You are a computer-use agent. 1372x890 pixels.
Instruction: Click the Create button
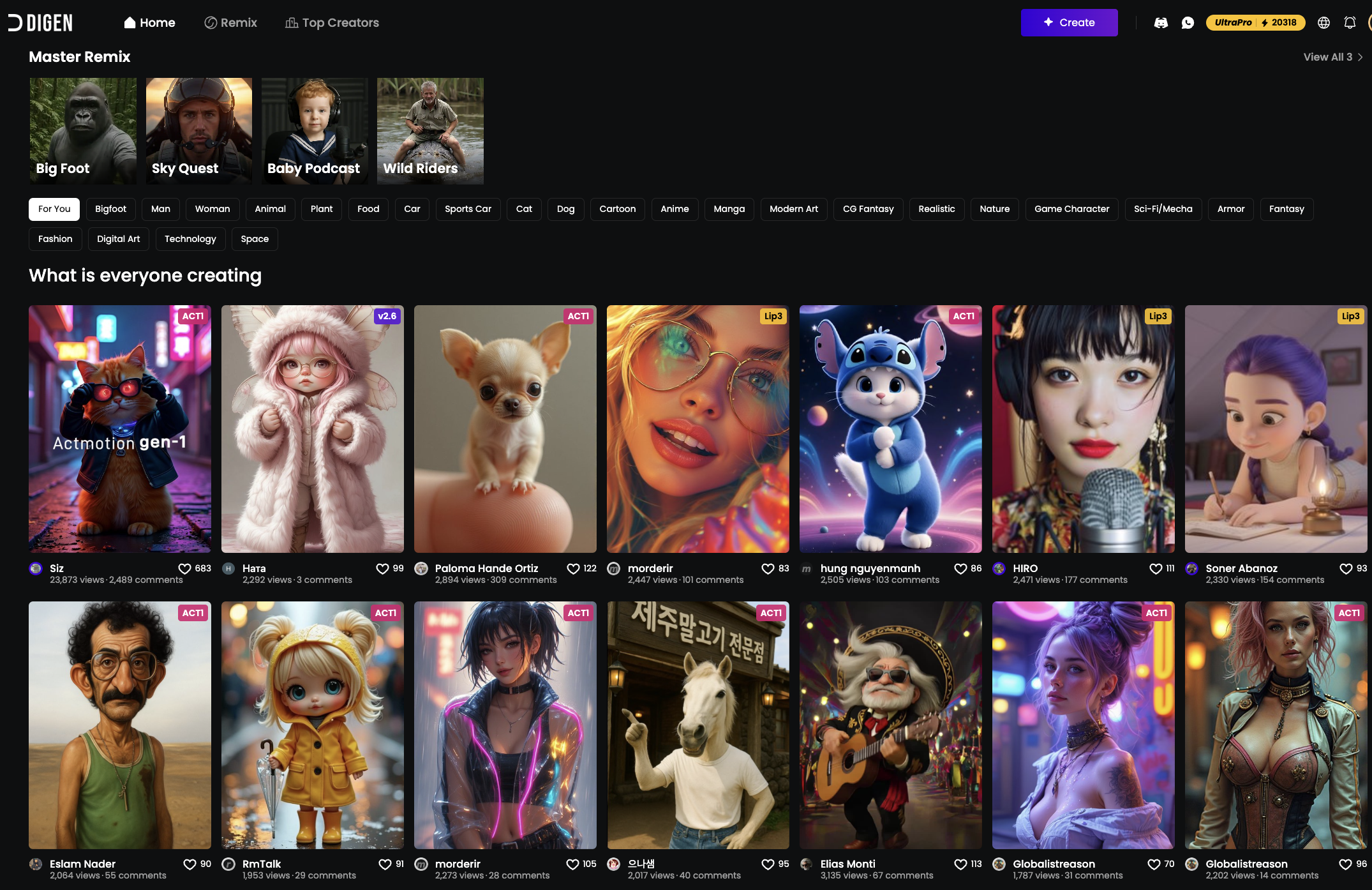click(x=1069, y=22)
